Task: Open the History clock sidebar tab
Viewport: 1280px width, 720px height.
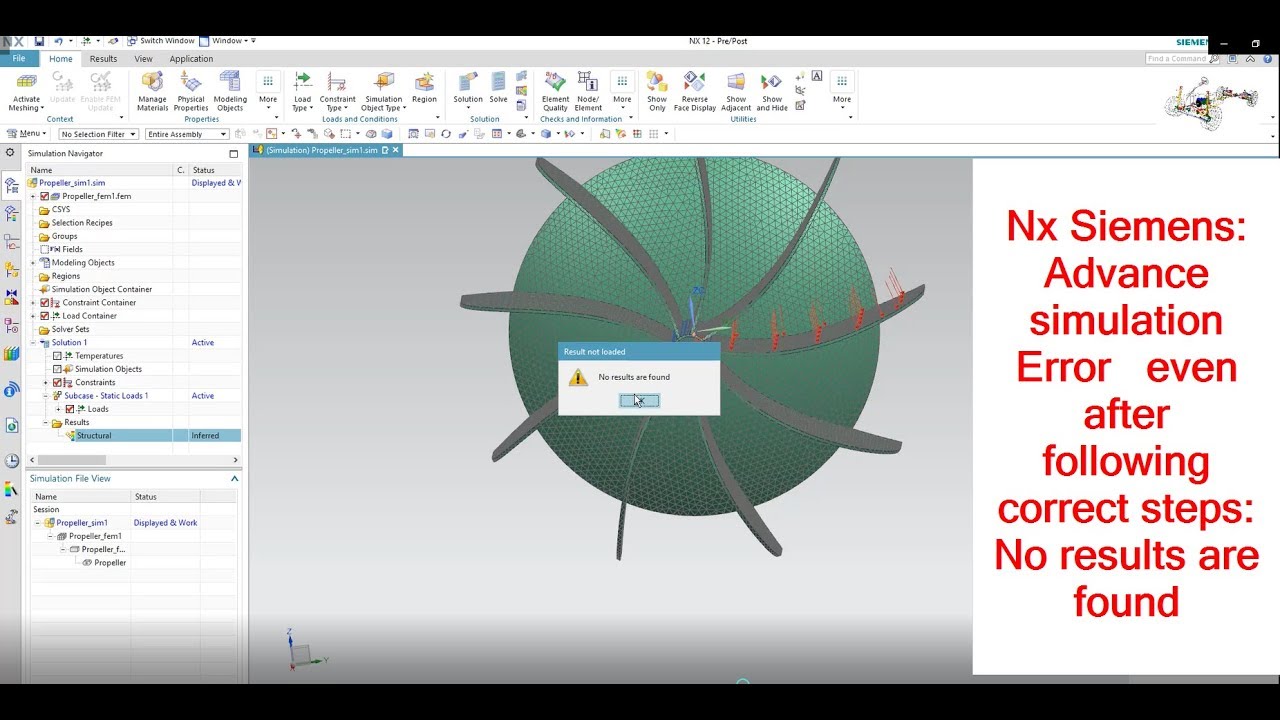Action: point(11,461)
